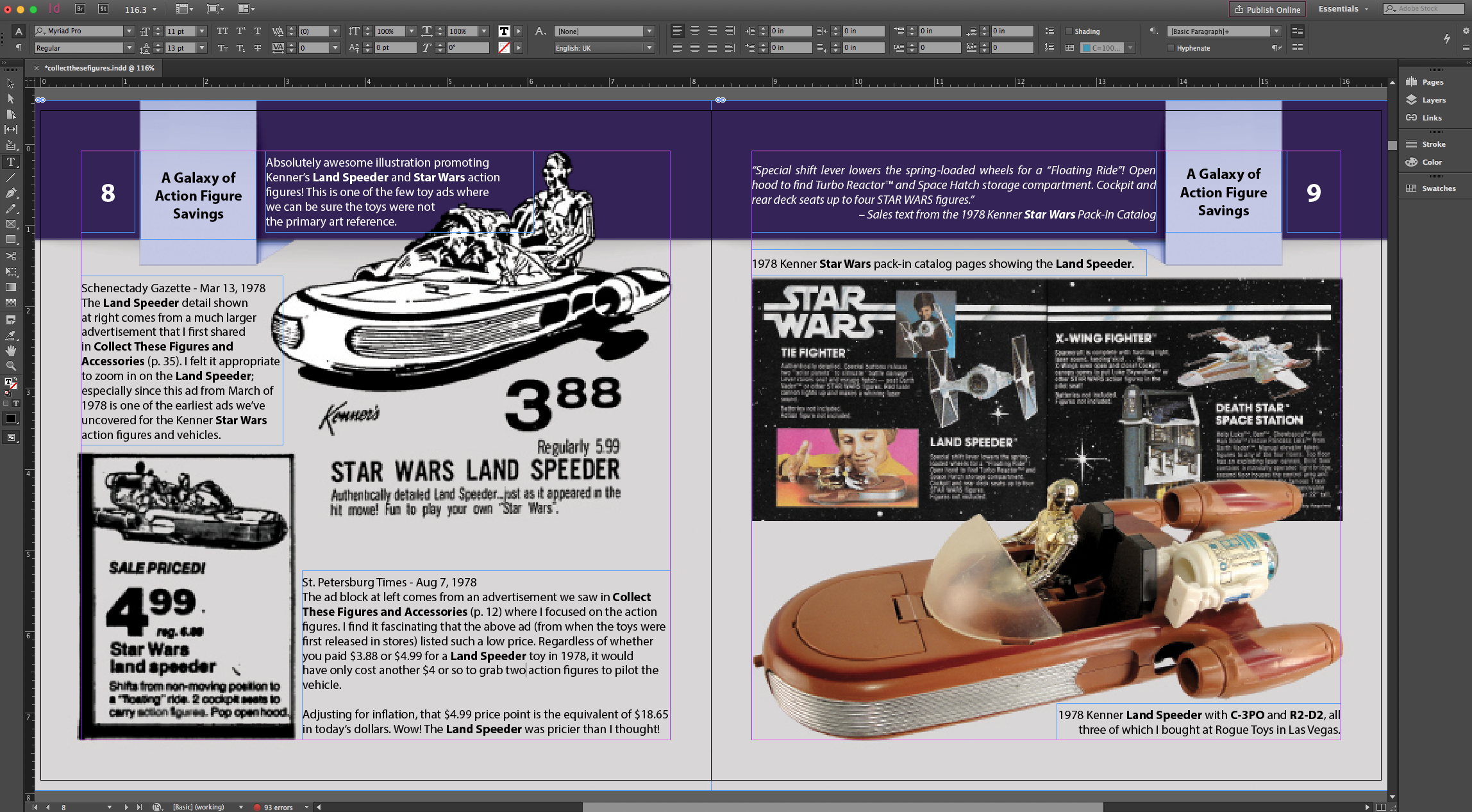Select the Scissors tool
This screenshot has height=812, width=1472.
[x=11, y=256]
